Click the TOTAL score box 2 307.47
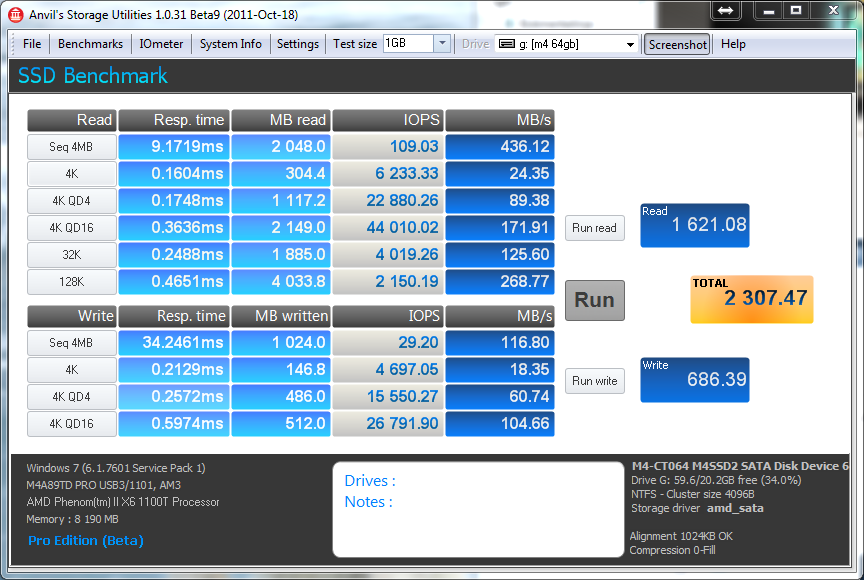864x580 pixels. 752,299
